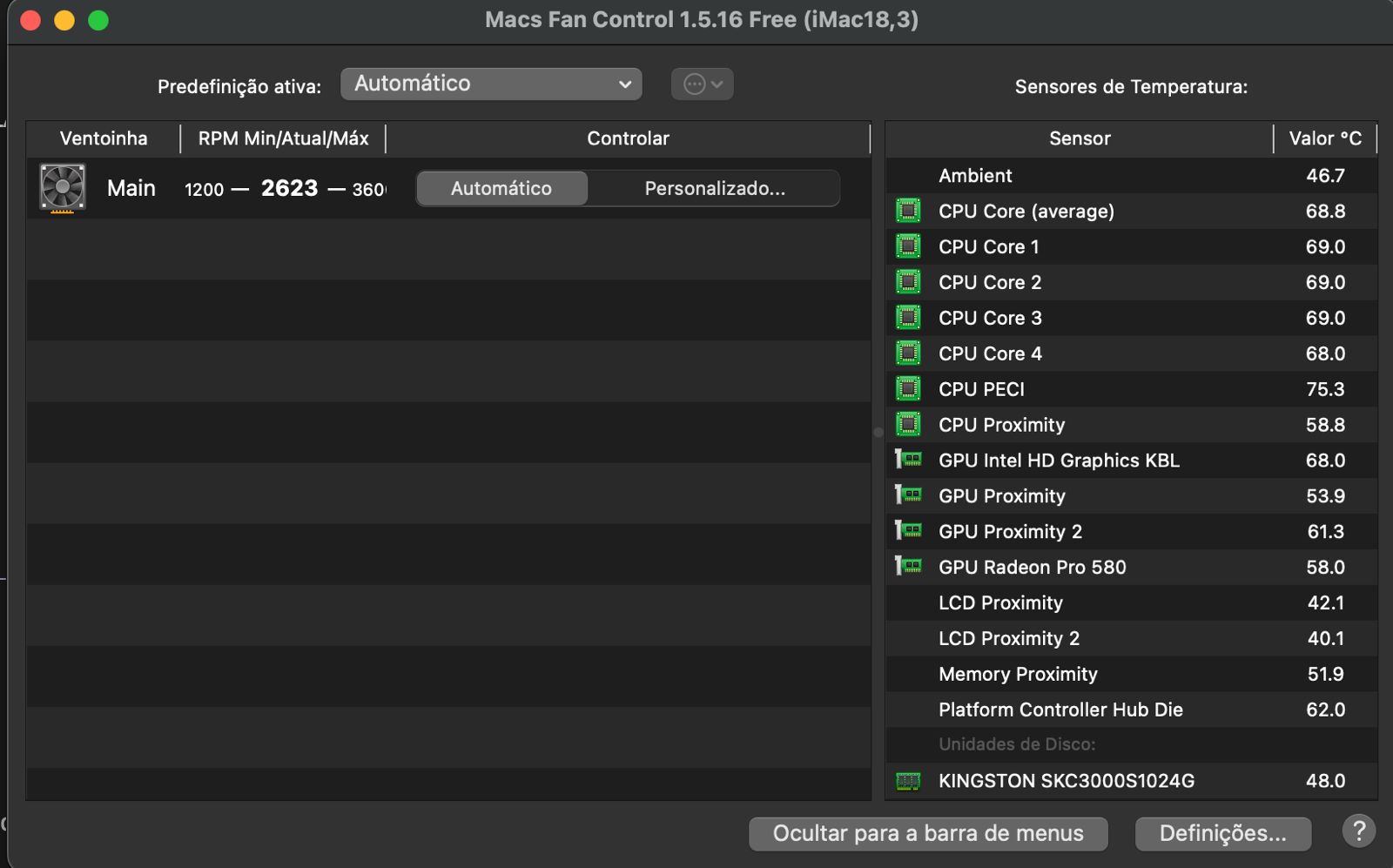Click the GPU Proximity 2 card icon
The height and width of the screenshot is (868, 1393).
(908, 531)
